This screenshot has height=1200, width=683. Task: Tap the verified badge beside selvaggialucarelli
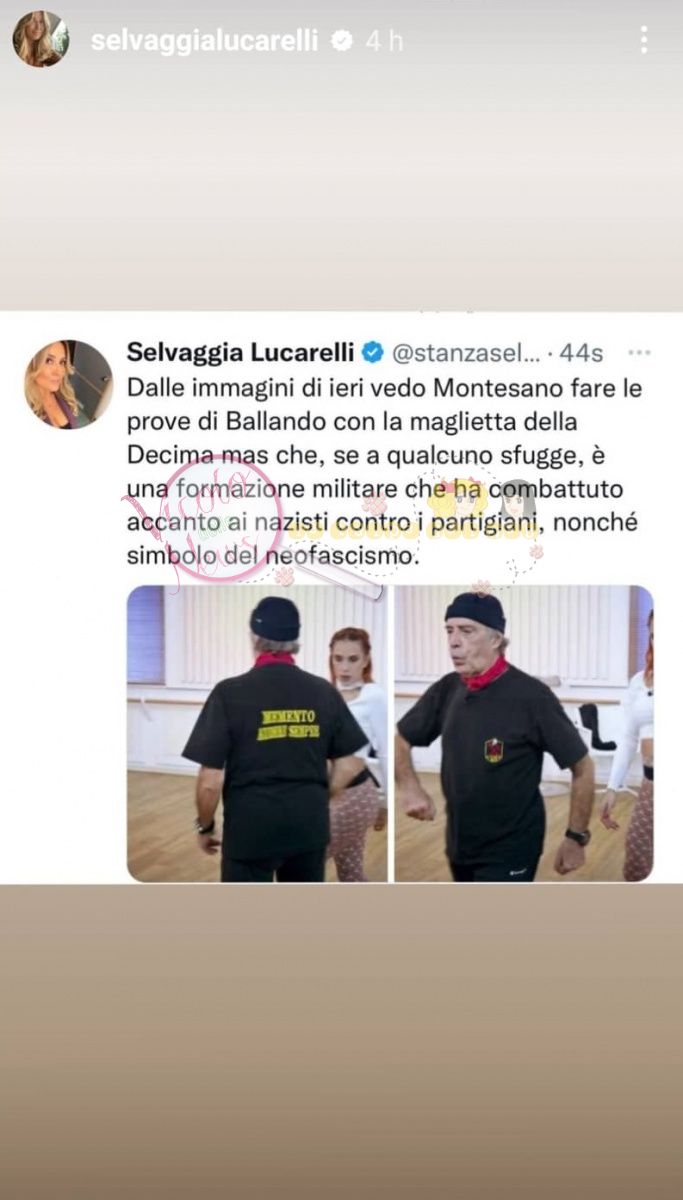[x=341, y=41]
